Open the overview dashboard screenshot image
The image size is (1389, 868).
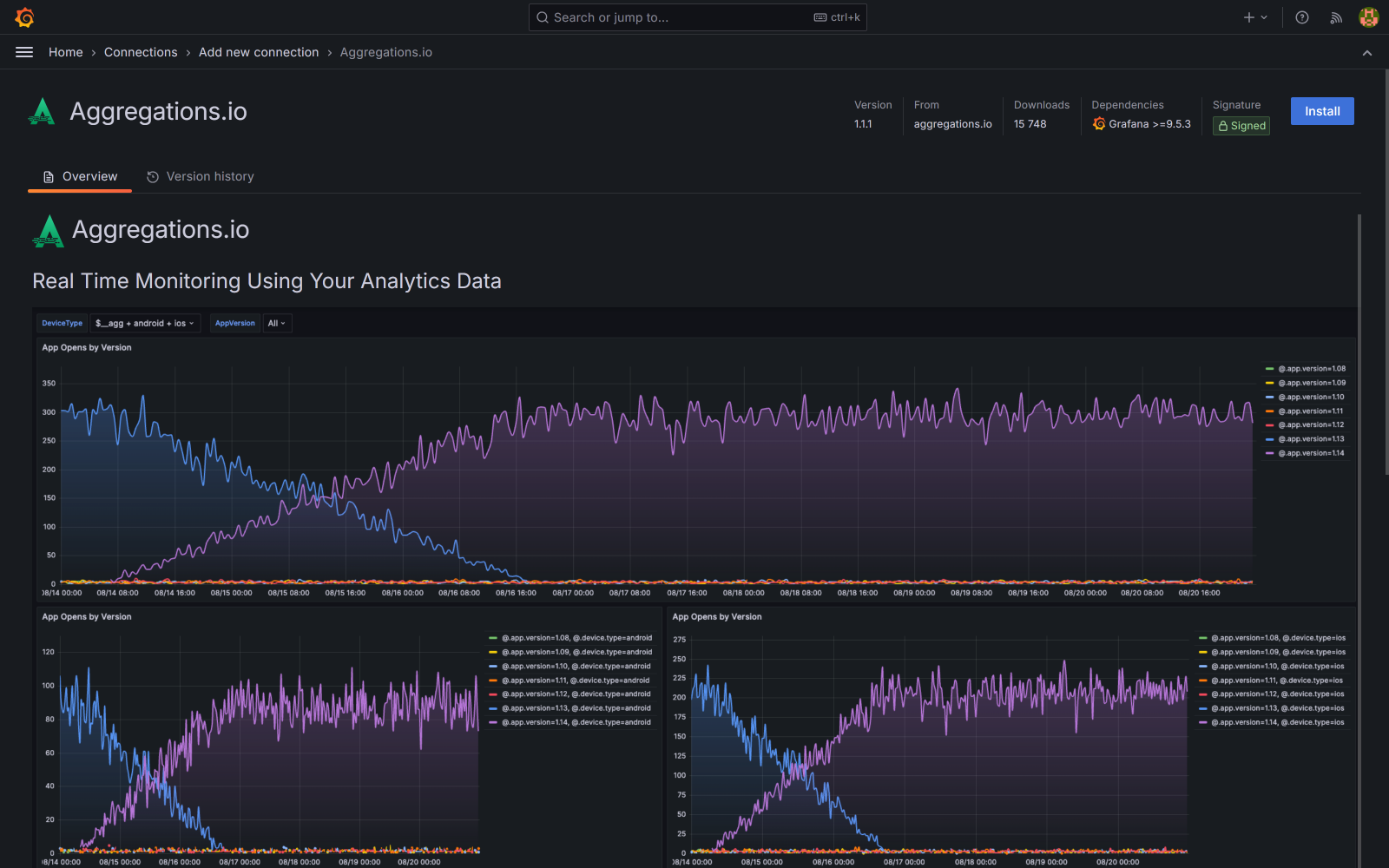[694, 588]
